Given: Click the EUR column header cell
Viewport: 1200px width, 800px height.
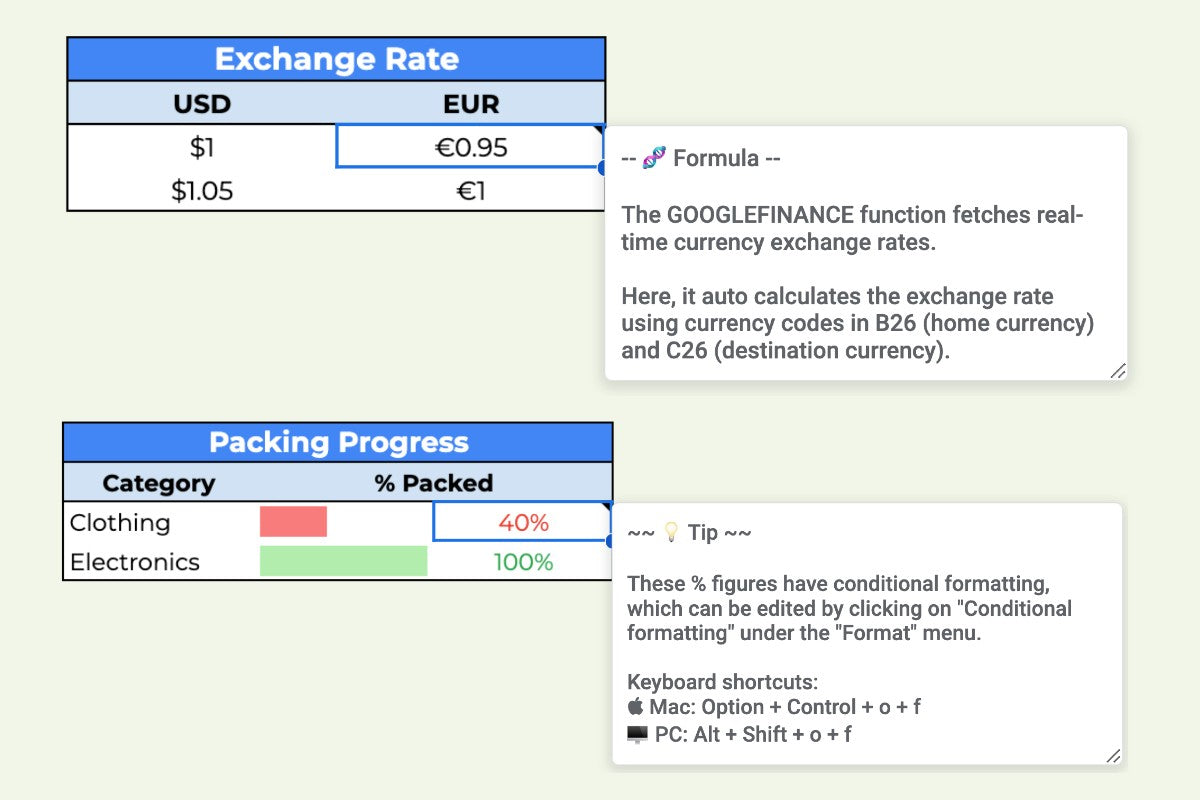Looking at the screenshot, I should coord(471,103).
